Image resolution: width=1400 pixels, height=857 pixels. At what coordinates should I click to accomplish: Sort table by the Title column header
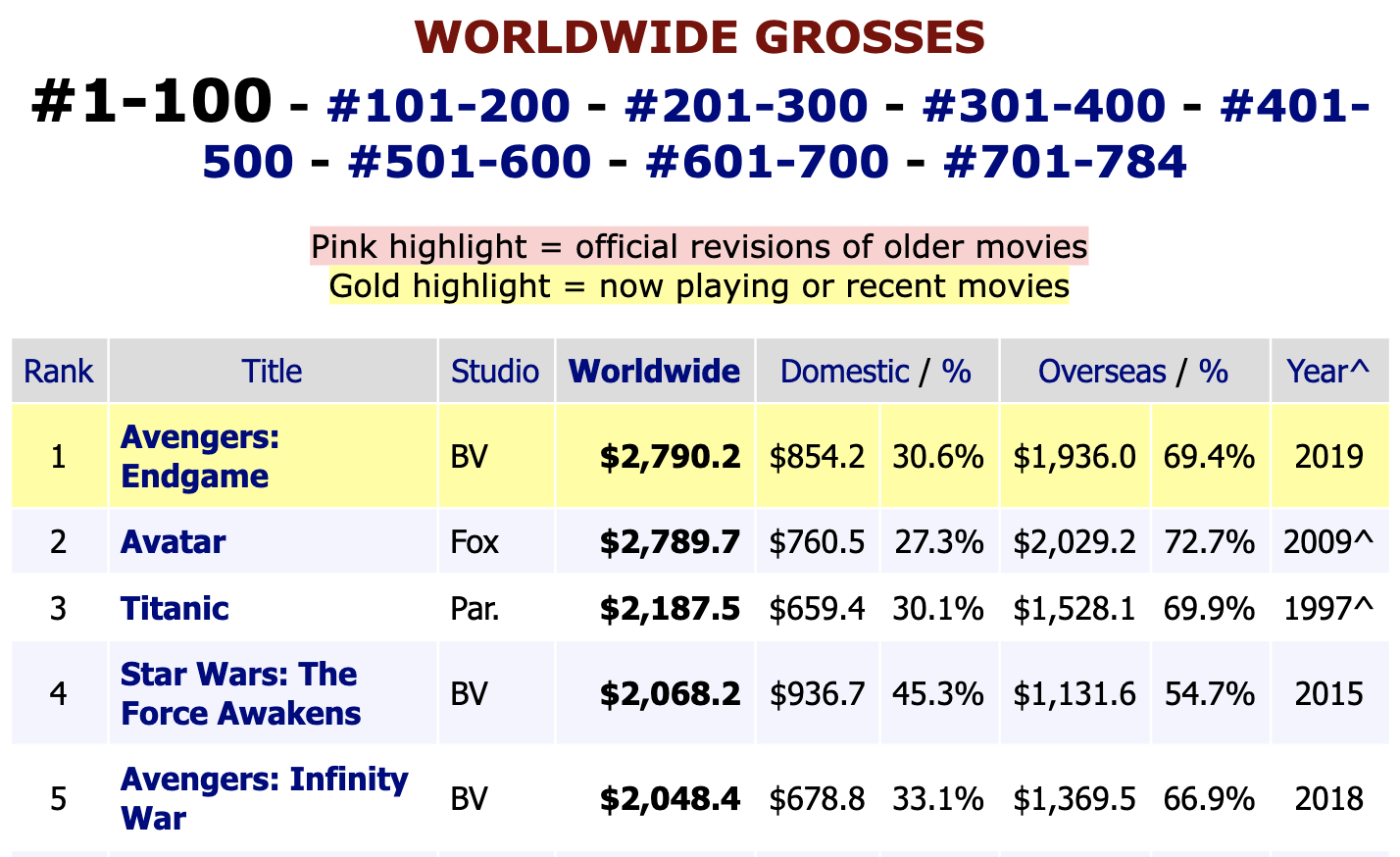(x=272, y=372)
